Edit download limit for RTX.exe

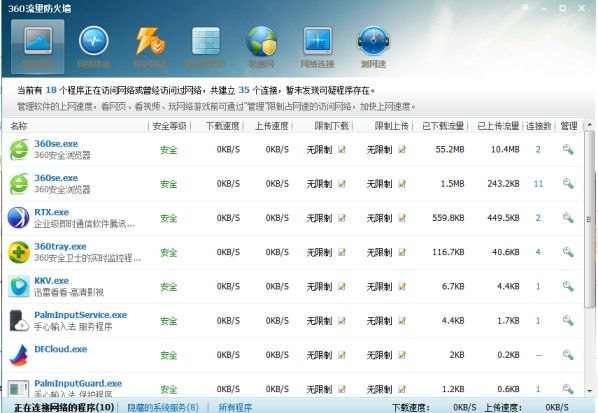342,218
